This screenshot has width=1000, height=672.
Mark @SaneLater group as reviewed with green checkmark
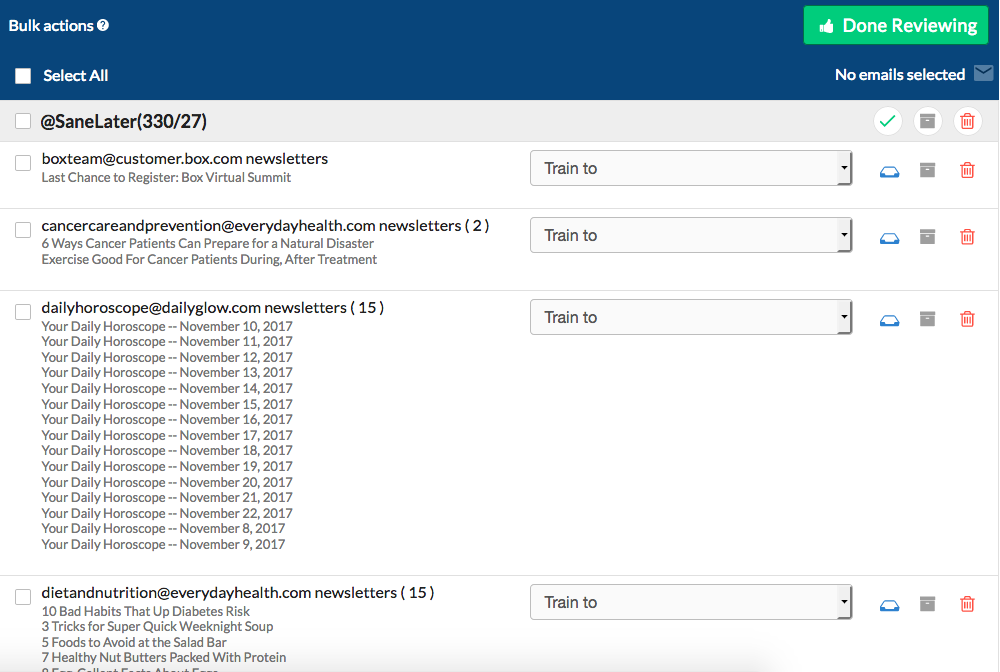click(887, 121)
